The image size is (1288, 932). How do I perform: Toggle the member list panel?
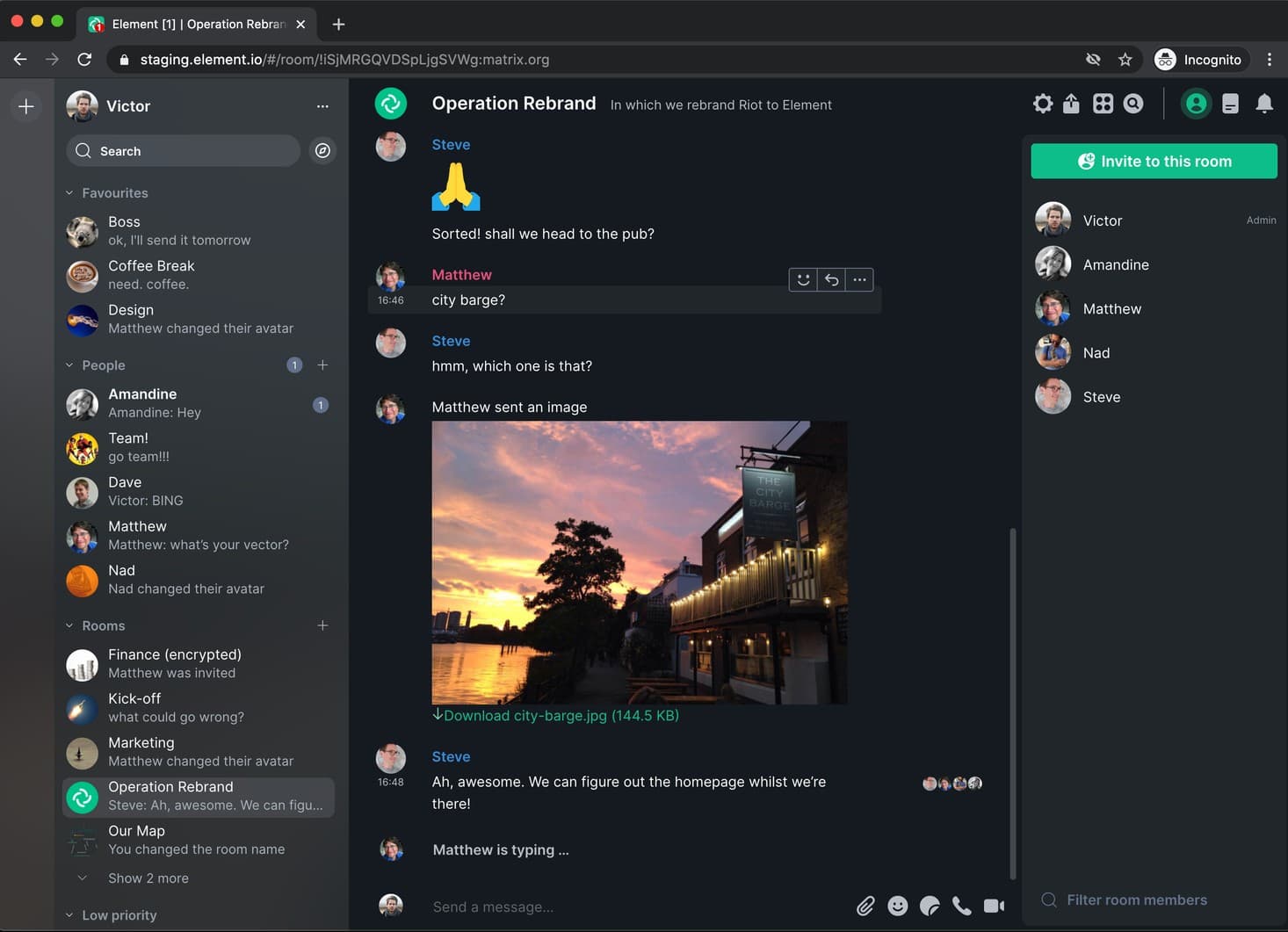coord(1196,104)
